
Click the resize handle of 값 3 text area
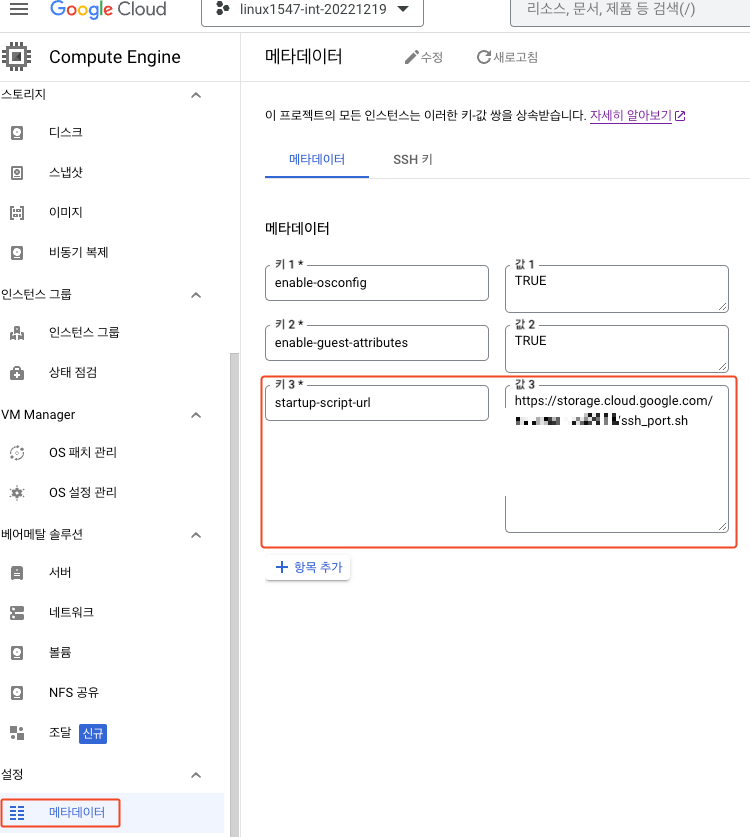point(722,526)
